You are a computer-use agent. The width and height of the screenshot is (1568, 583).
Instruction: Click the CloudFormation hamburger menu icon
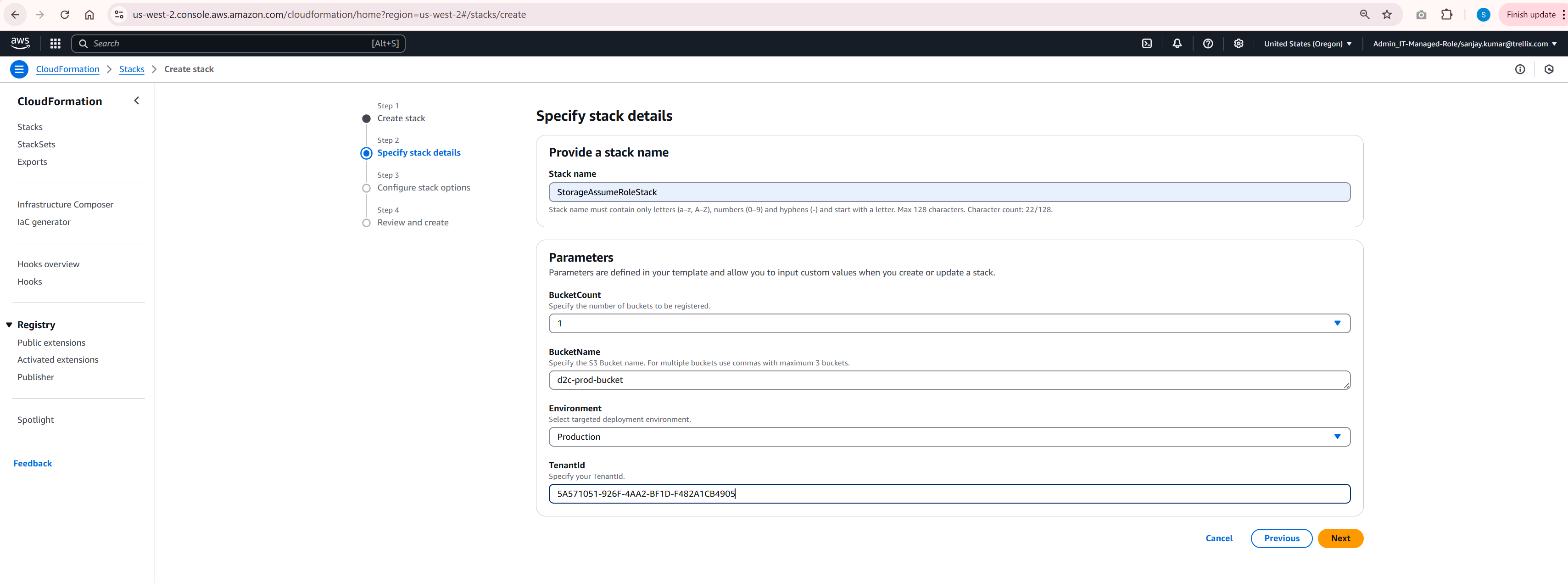click(19, 69)
